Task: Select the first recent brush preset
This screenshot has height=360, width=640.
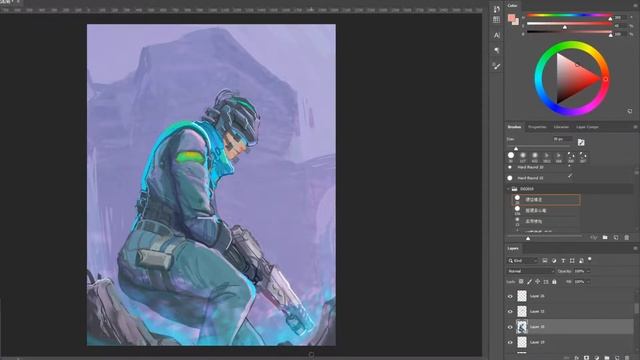Action: (x=511, y=157)
